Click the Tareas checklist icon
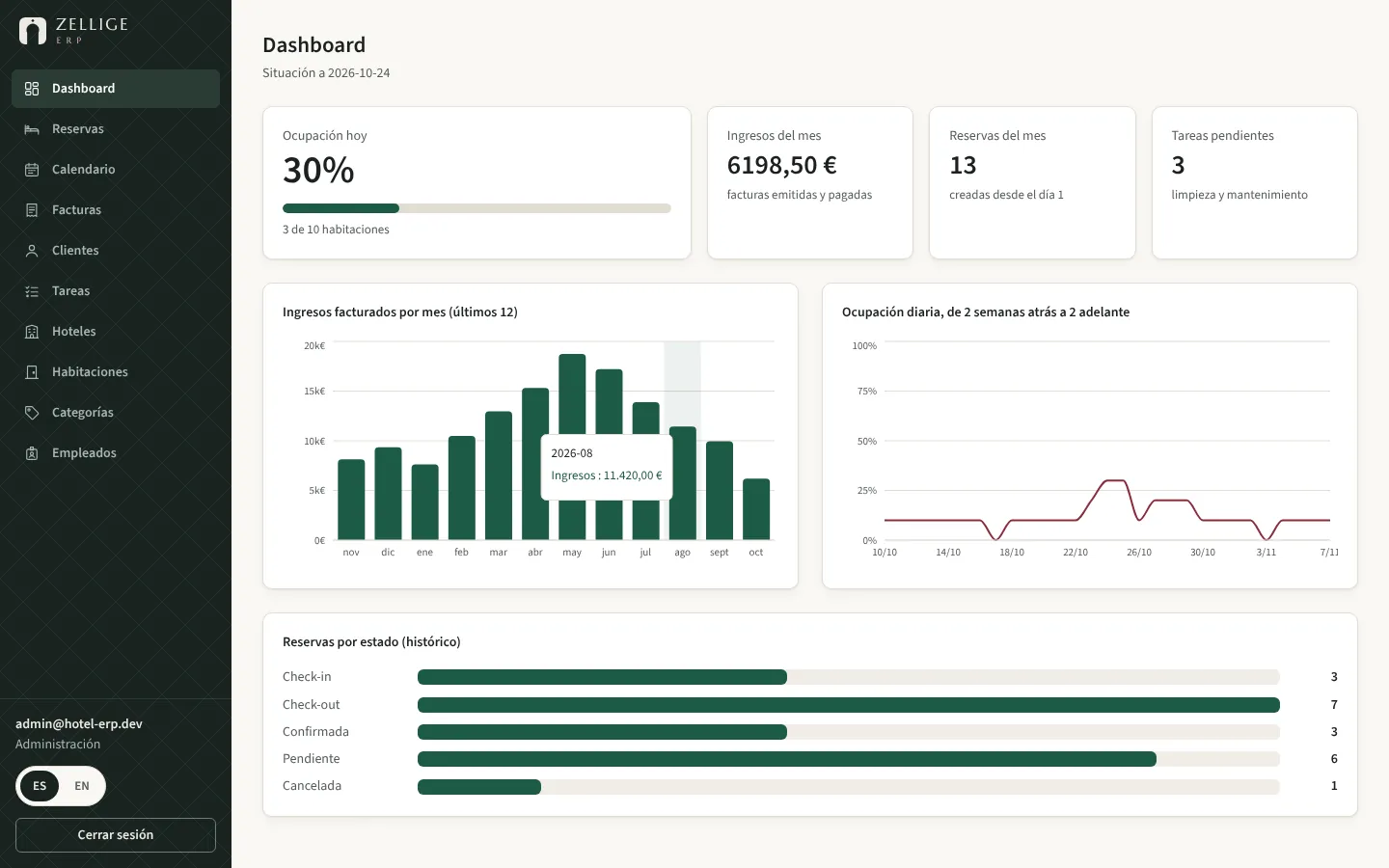Viewport: 1389px width, 868px height. [32, 291]
